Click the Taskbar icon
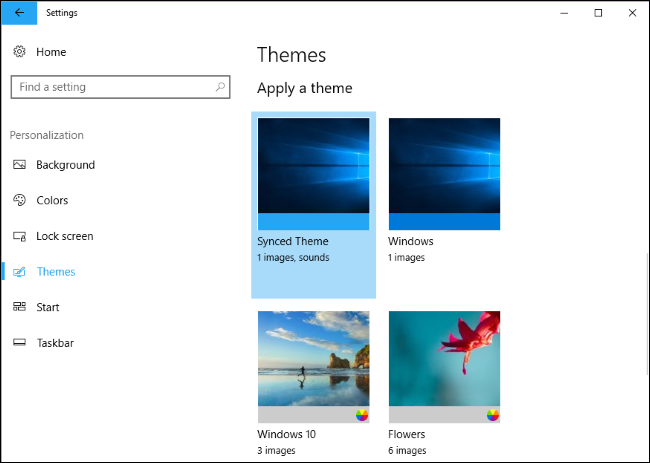The height and width of the screenshot is (463, 650). coord(19,342)
